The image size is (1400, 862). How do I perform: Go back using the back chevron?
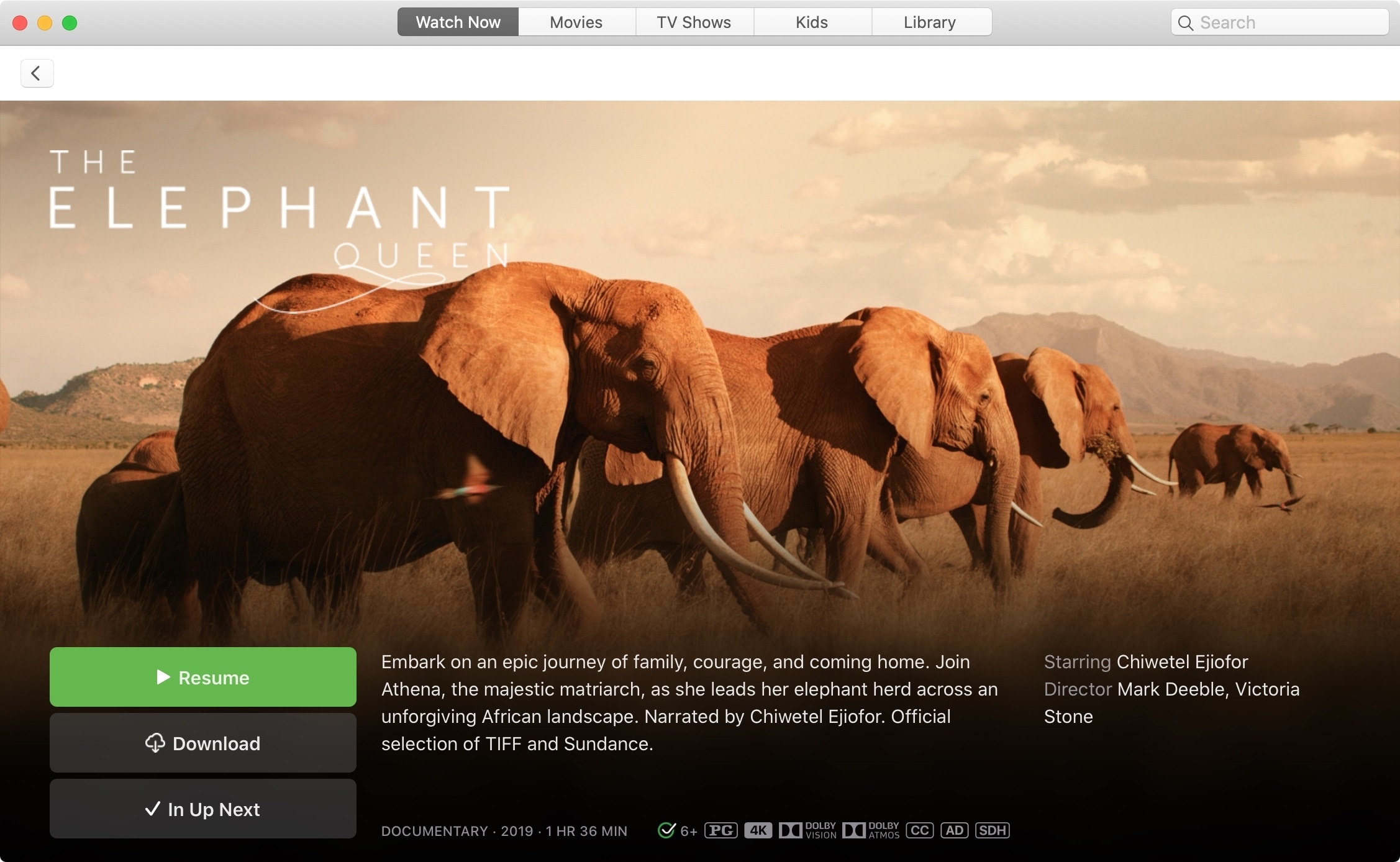37,73
